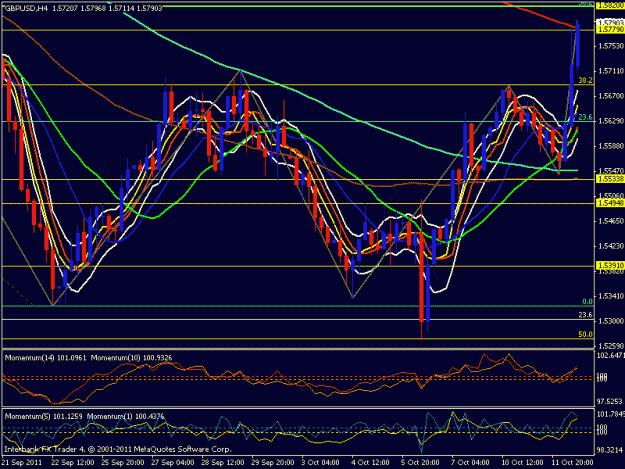
Task: Click the 22 Sep 12:00 time label
Action: pos(73,463)
